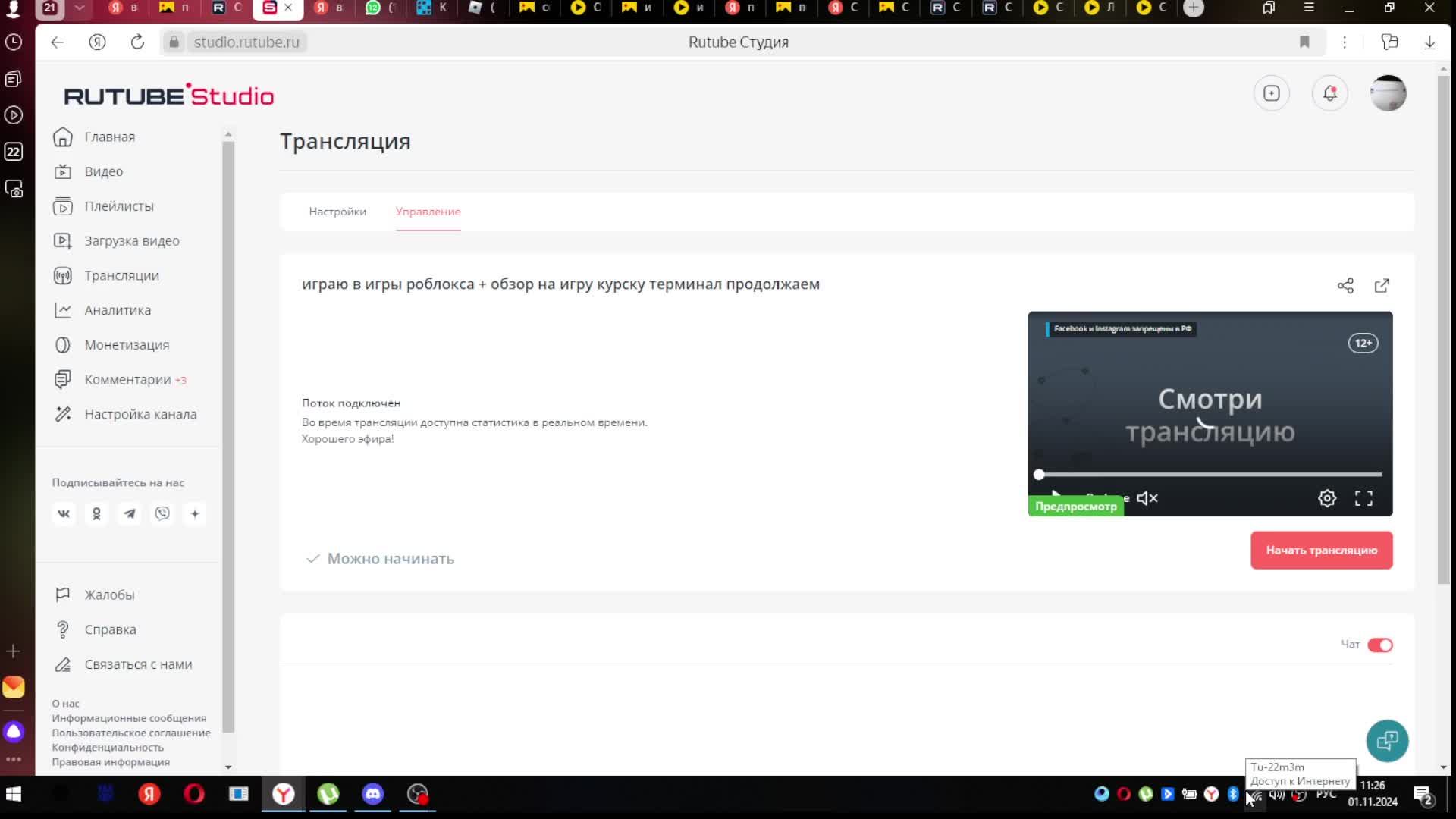Click the VK social icon
The height and width of the screenshot is (819, 1456).
(64, 514)
